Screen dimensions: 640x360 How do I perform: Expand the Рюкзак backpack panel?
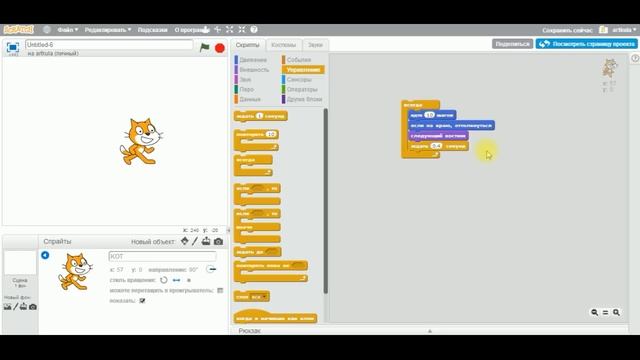click(429, 331)
